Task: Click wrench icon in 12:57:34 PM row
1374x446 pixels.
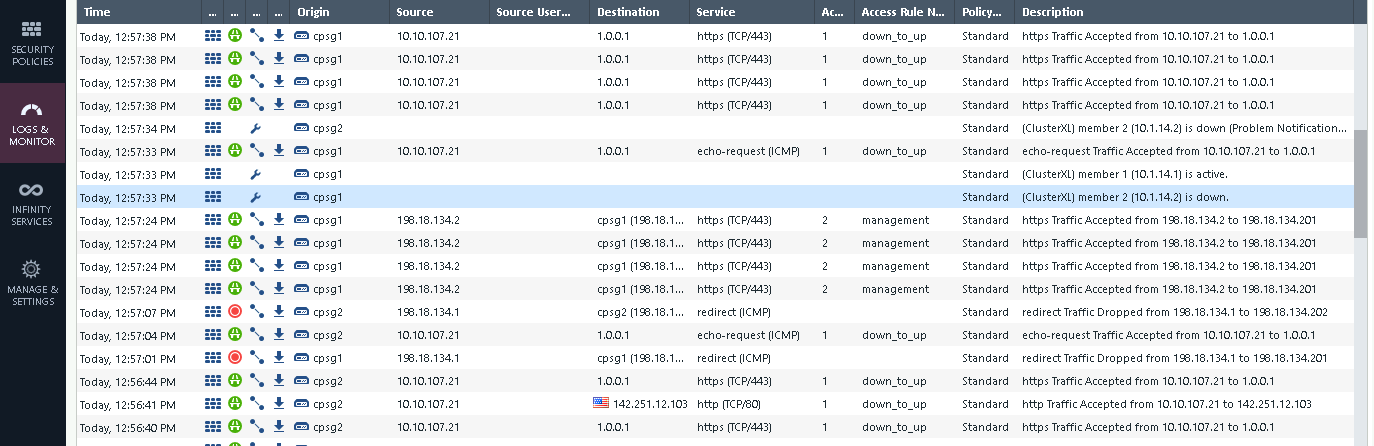Action: pos(256,128)
